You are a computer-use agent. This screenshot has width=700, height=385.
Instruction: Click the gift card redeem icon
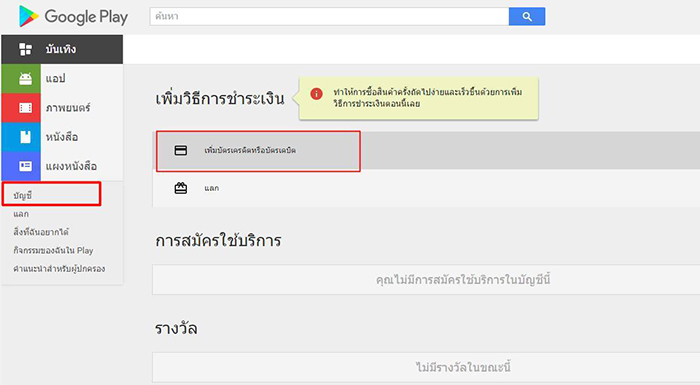click(x=181, y=188)
